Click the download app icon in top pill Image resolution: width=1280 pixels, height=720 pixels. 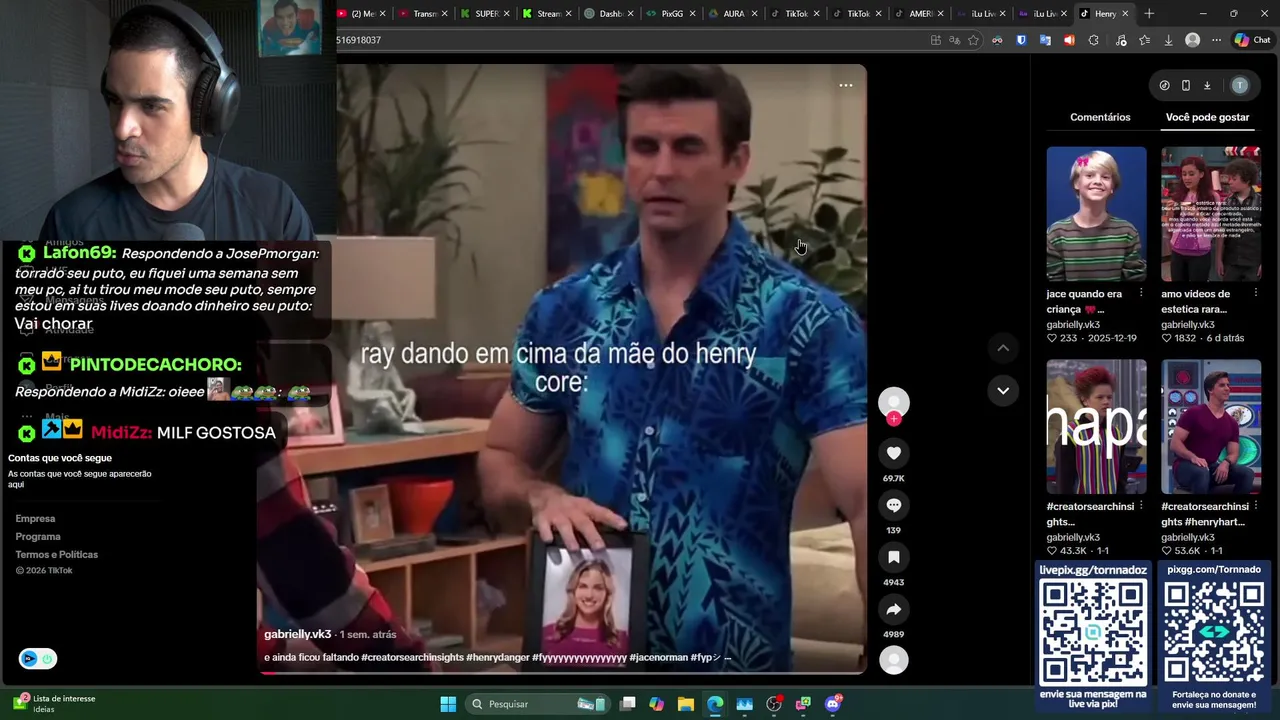pyautogui.click(x=1207, y=85)
